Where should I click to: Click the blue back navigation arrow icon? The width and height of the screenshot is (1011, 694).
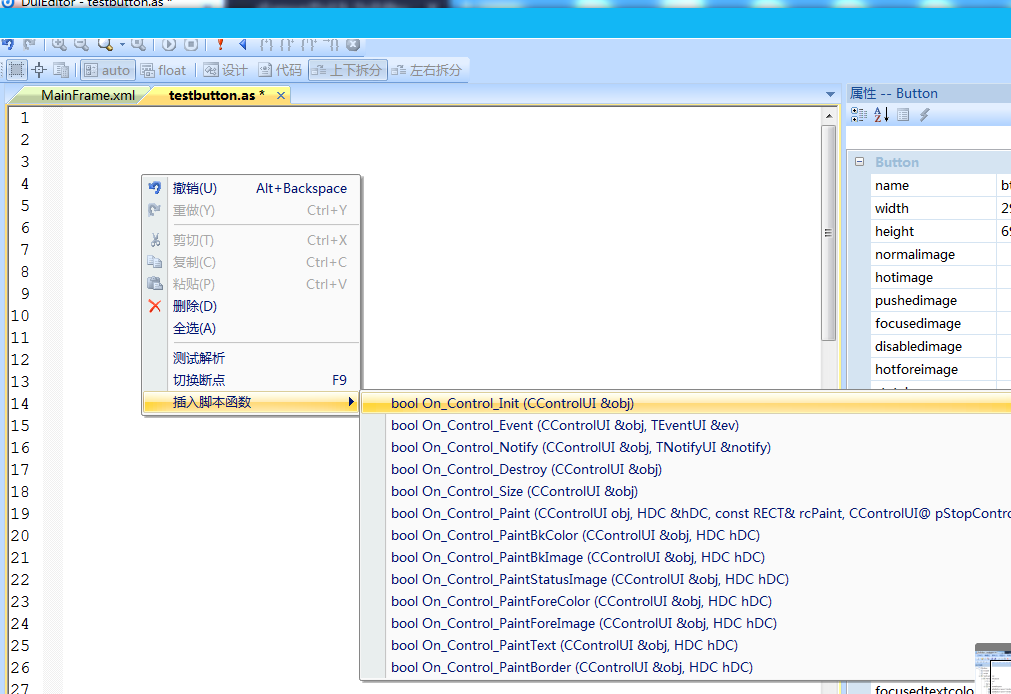(x=241, y=45)
